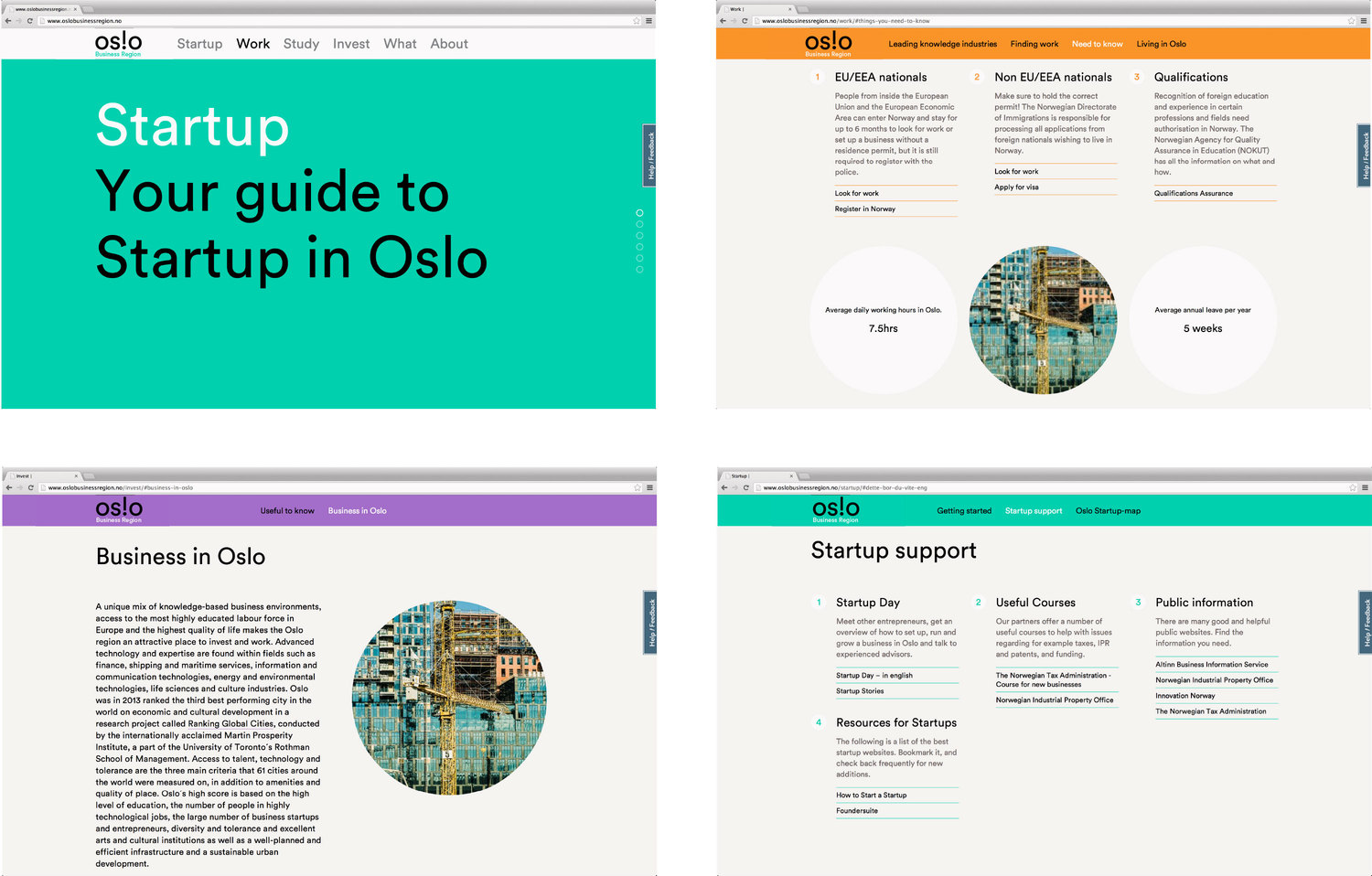
Task: Click the Ranking Global Cities link
Action: pyautogui.click(x=230, y=723)
